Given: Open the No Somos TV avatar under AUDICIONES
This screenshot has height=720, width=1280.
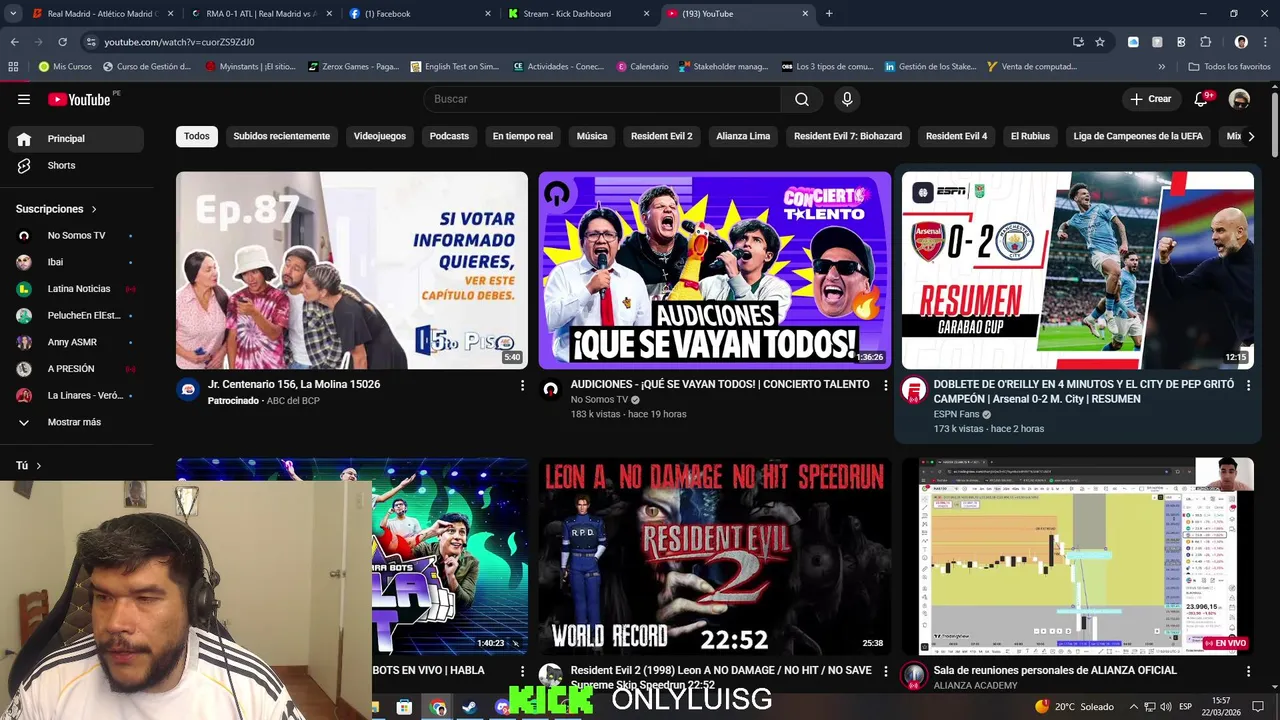Looking at the screenshot, I should [551, 390].
